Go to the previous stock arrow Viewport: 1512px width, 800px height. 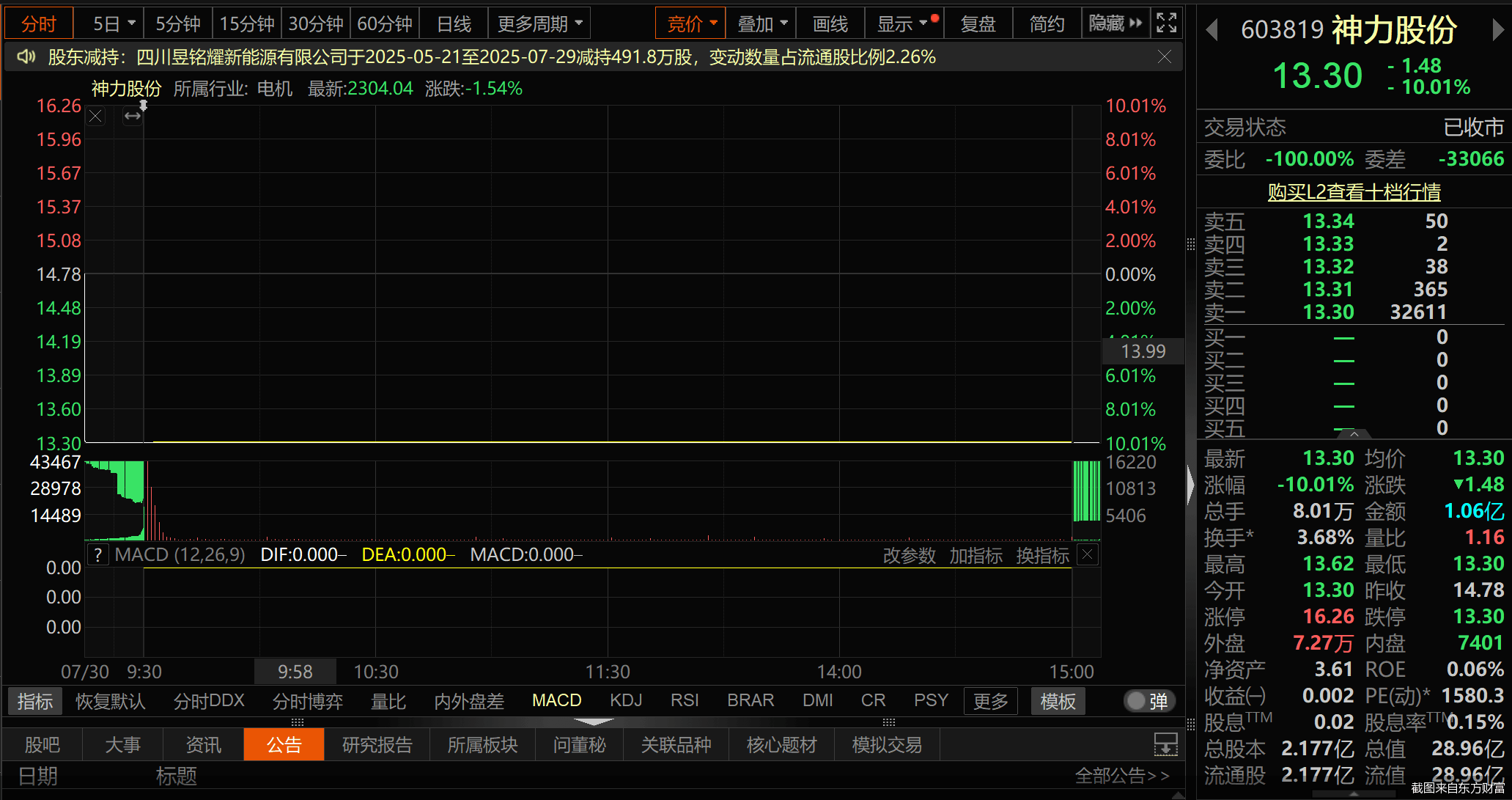click(x=1212, y=29)
